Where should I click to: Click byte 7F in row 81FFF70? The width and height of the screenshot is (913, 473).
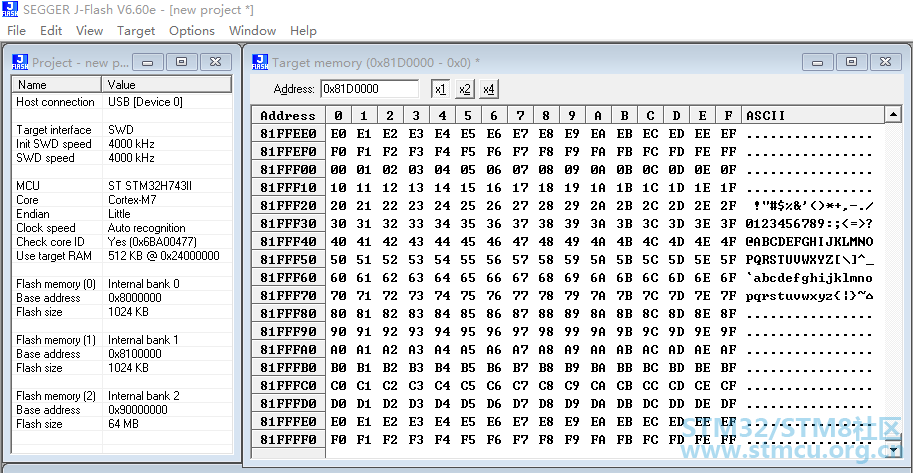[728, 296]
